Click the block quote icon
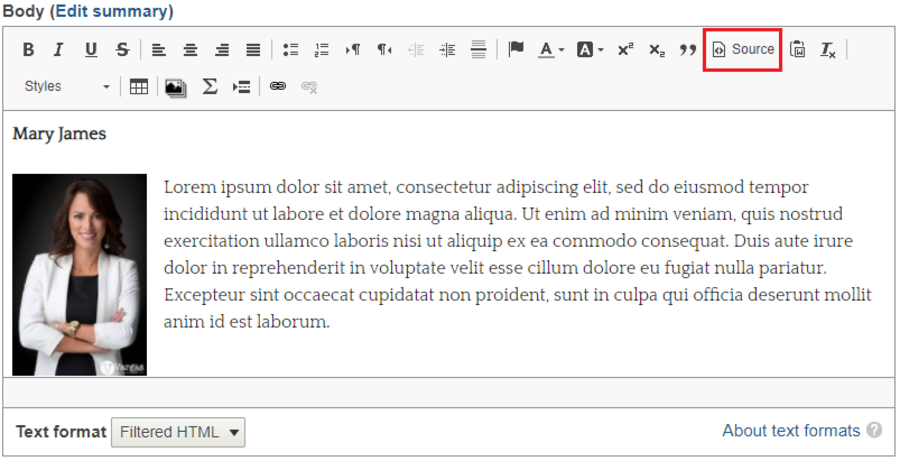 pyautogui.click(x=688, y=50)
